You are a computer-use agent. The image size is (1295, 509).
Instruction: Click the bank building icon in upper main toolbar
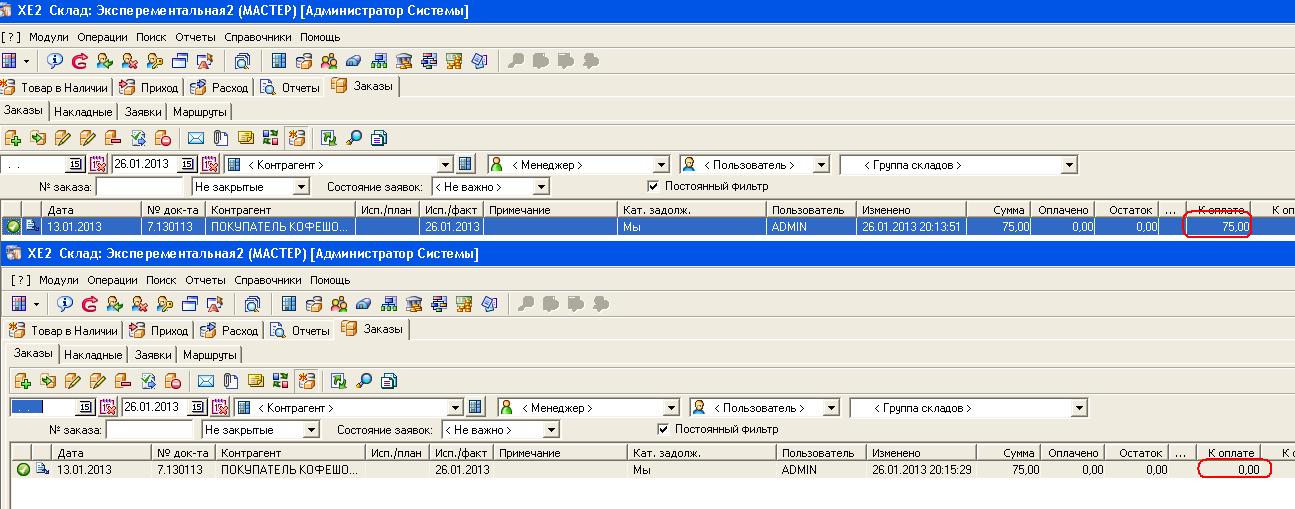click(x=405, y=61)
